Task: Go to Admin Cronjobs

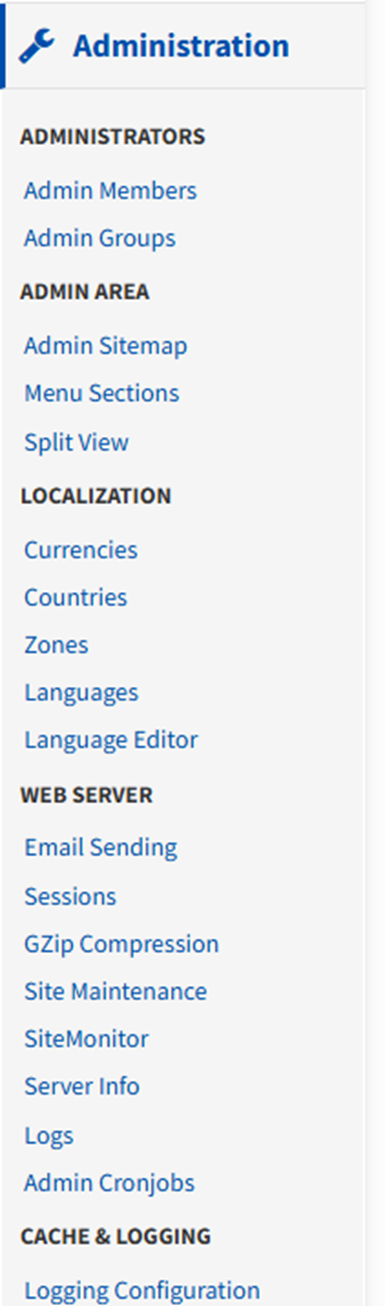Action: tap(109, 1183)
